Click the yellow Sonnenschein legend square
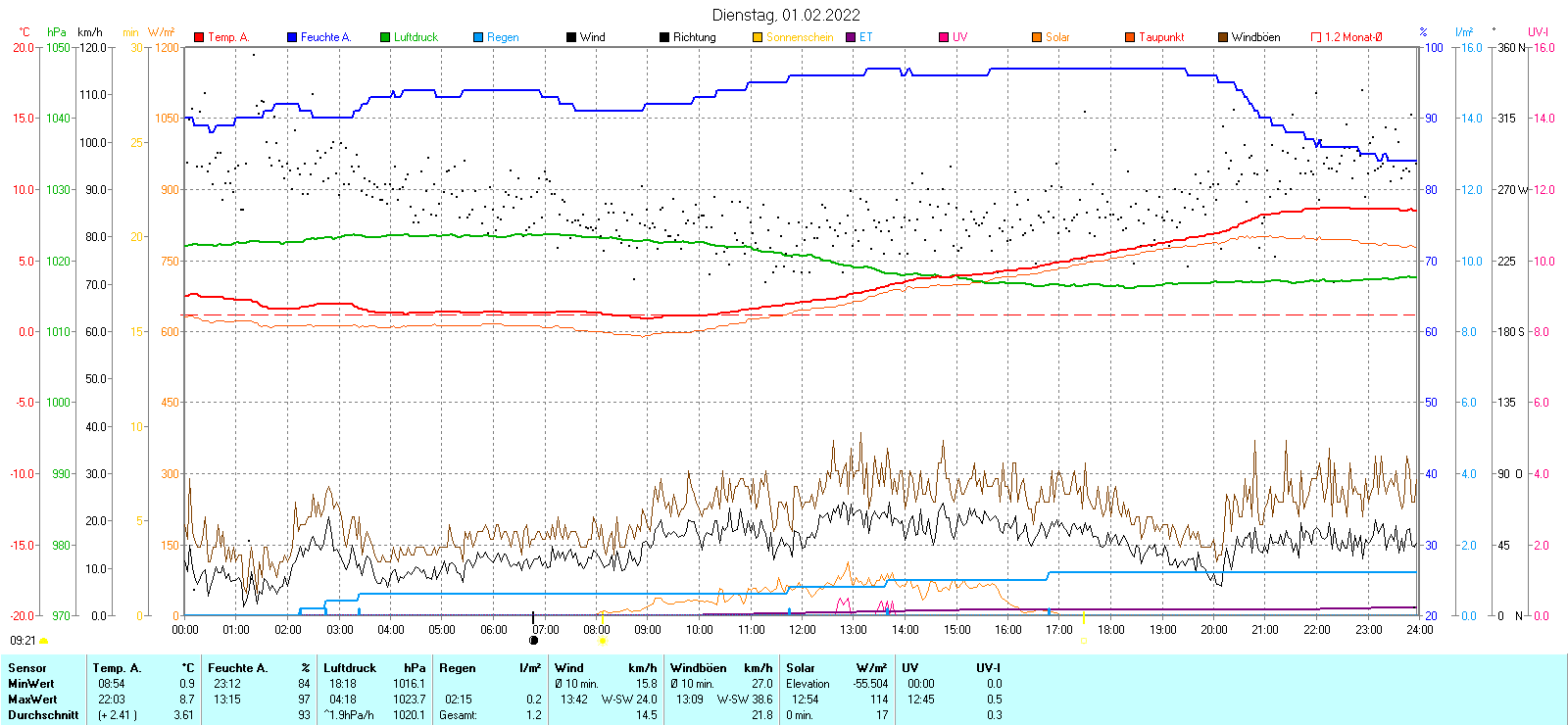 tap(758, 37)
